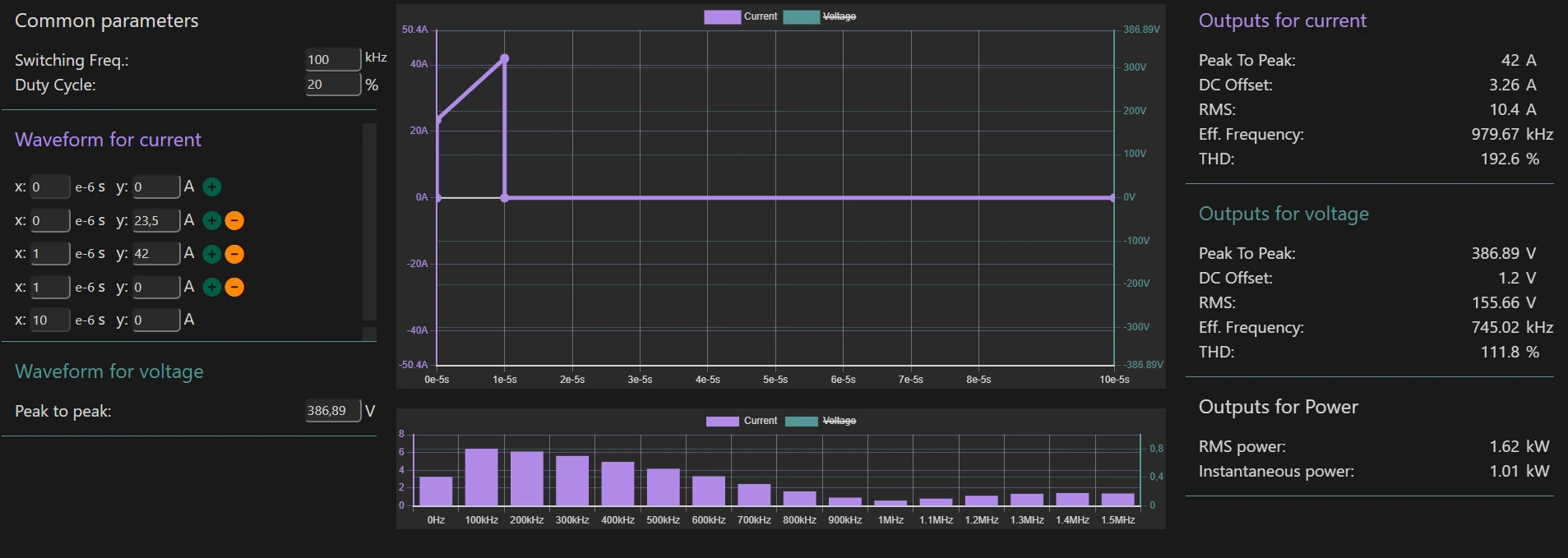Remove the waveform point with y 23,5
Image resolution: width=1568 pixels, height=558 pixels.
point(234,221)
